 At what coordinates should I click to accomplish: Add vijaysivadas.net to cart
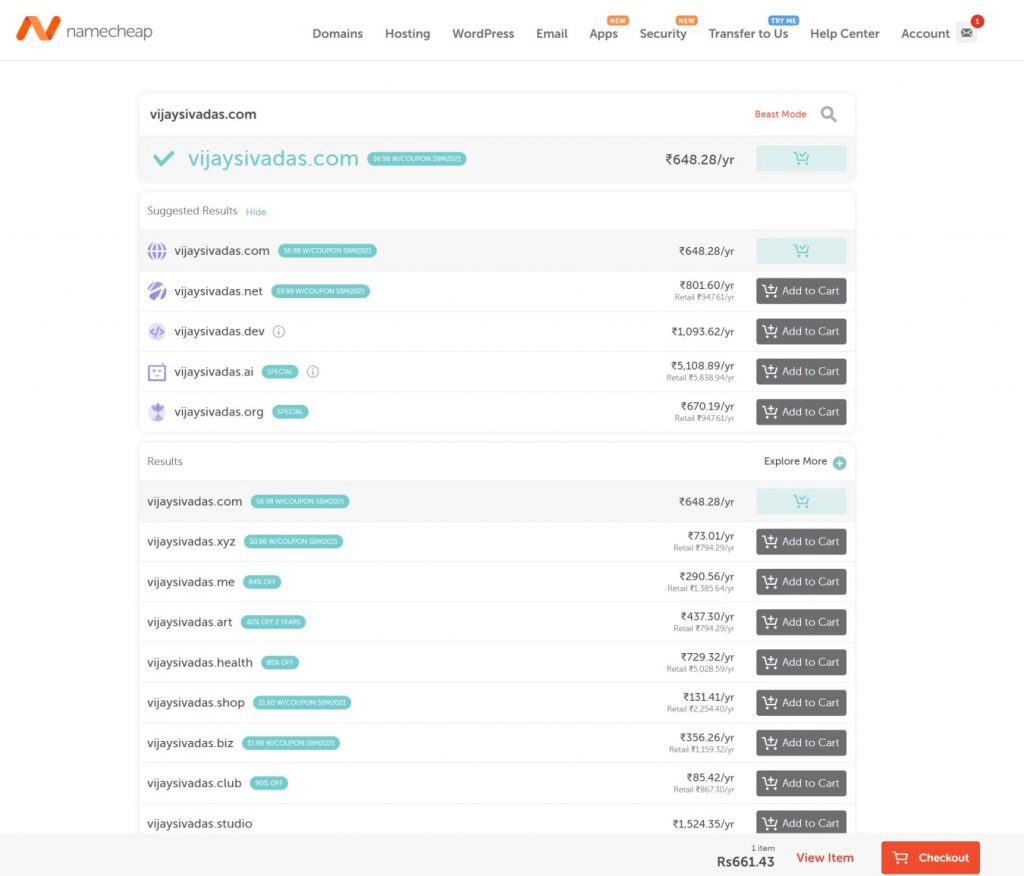point(801,291)
